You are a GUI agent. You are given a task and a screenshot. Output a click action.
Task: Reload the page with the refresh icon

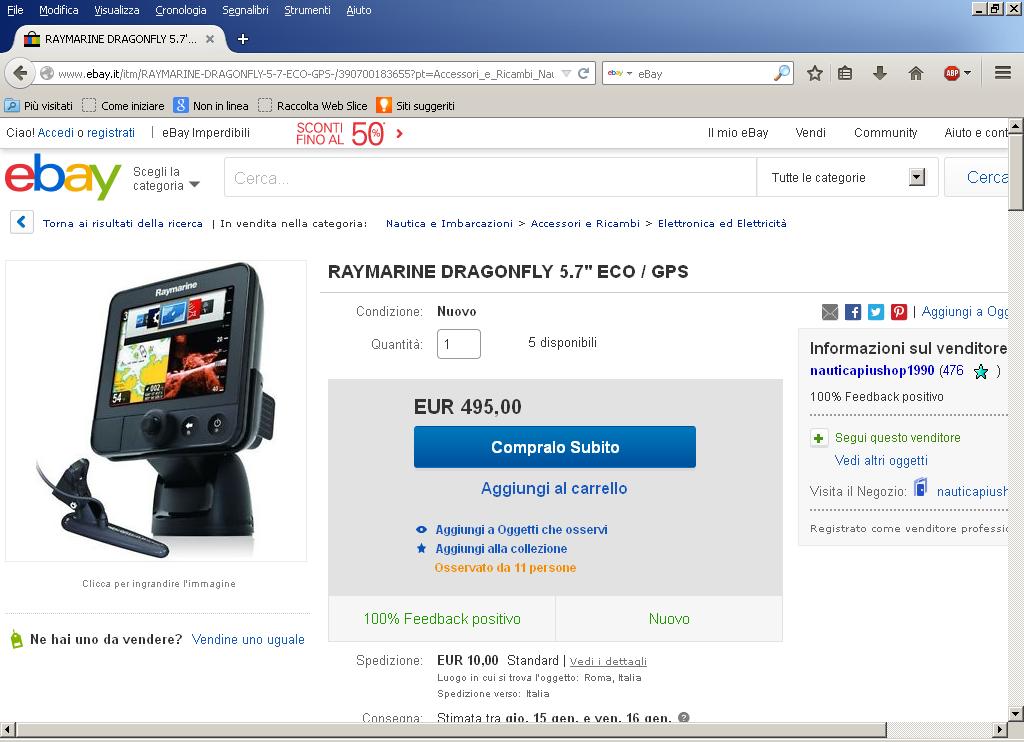click(584, 73)
